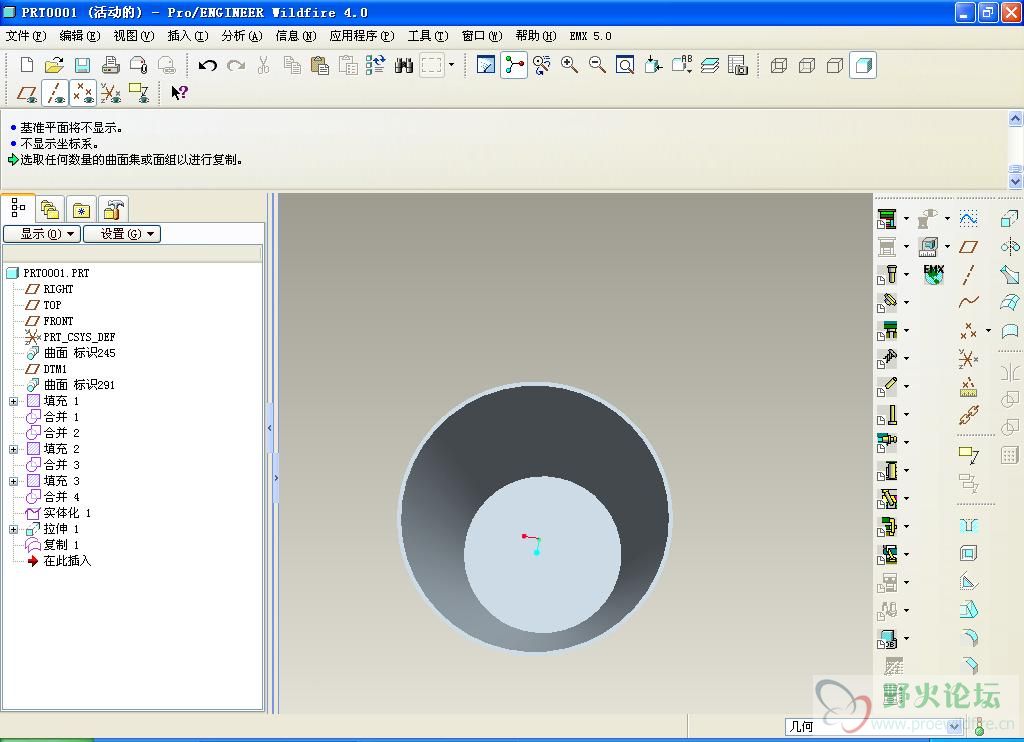
Task: Click the 在此插入 marker
Action: (x=59, y=561)
